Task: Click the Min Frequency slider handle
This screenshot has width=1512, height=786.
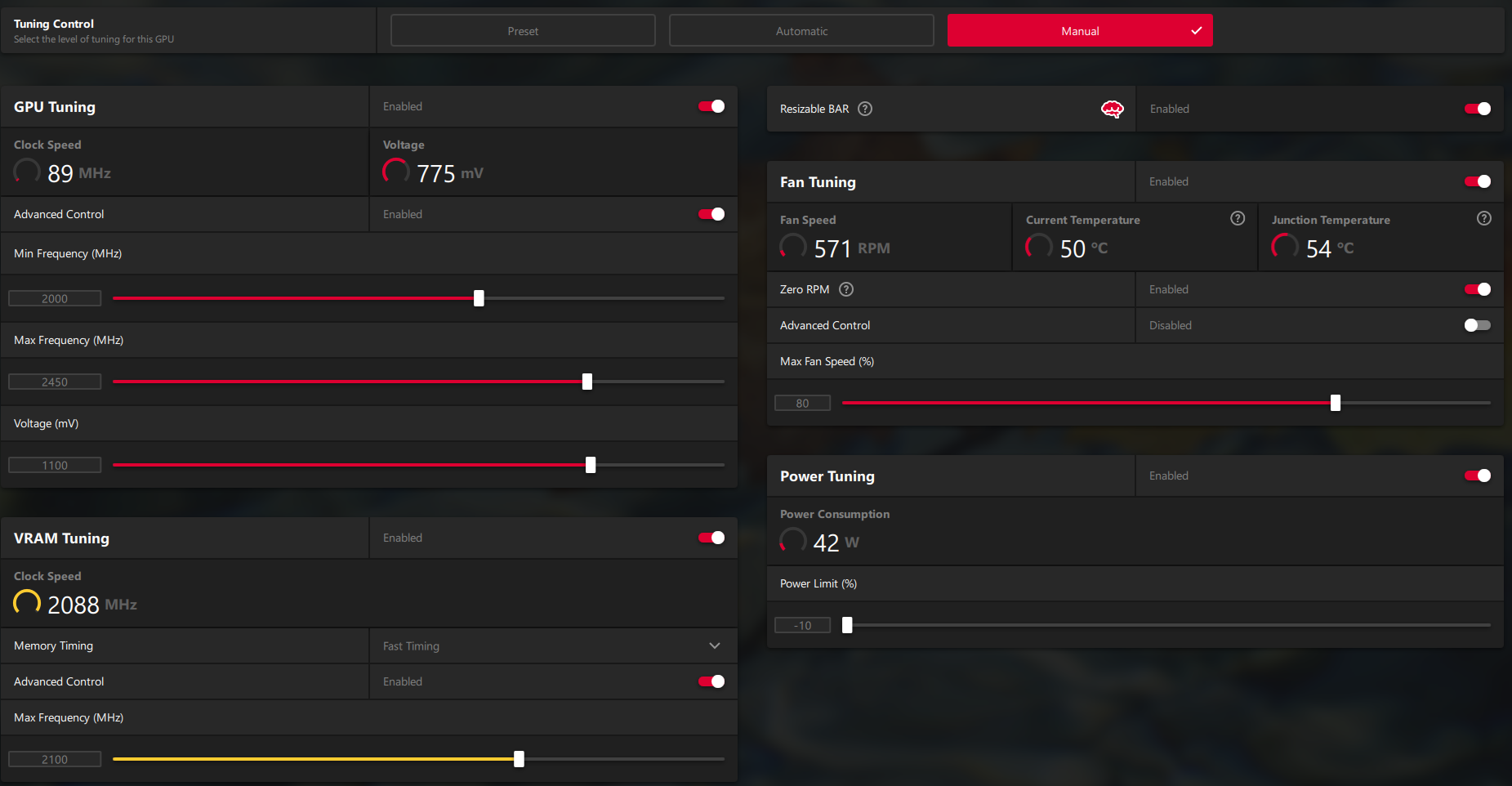Action: tap(479, 298)
